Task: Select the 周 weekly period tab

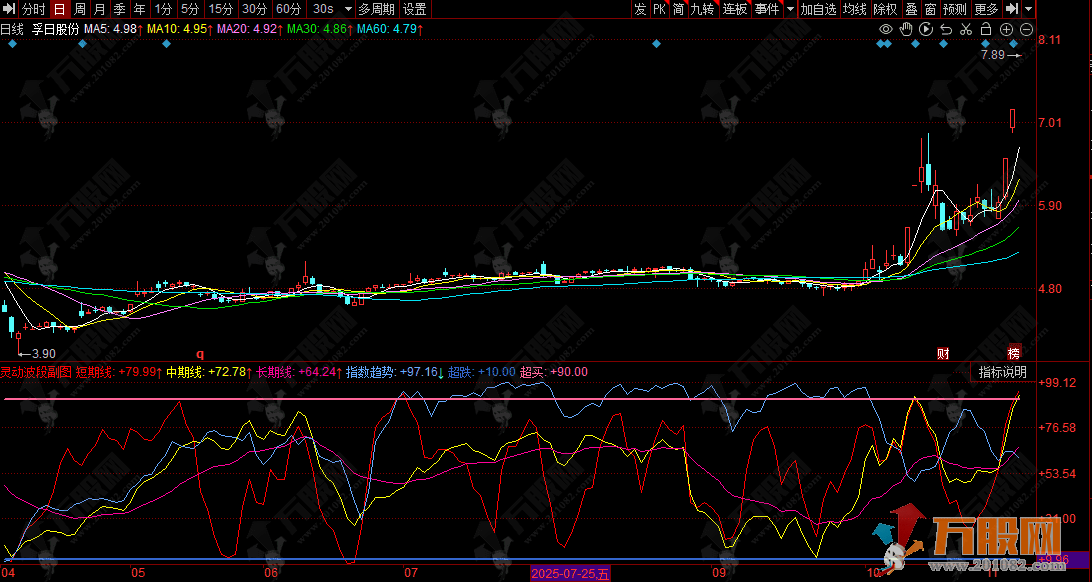Action: click(x=80, y=9)
